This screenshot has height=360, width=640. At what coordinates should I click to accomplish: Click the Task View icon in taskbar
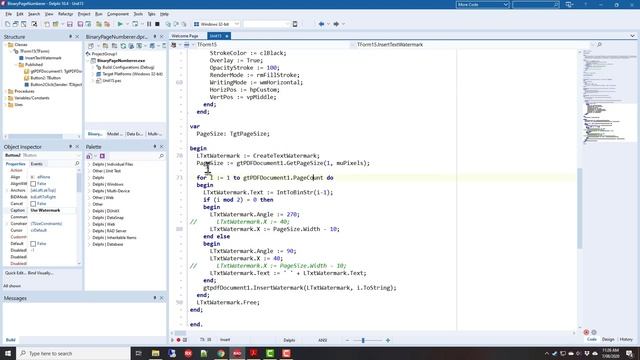(138, 353)
